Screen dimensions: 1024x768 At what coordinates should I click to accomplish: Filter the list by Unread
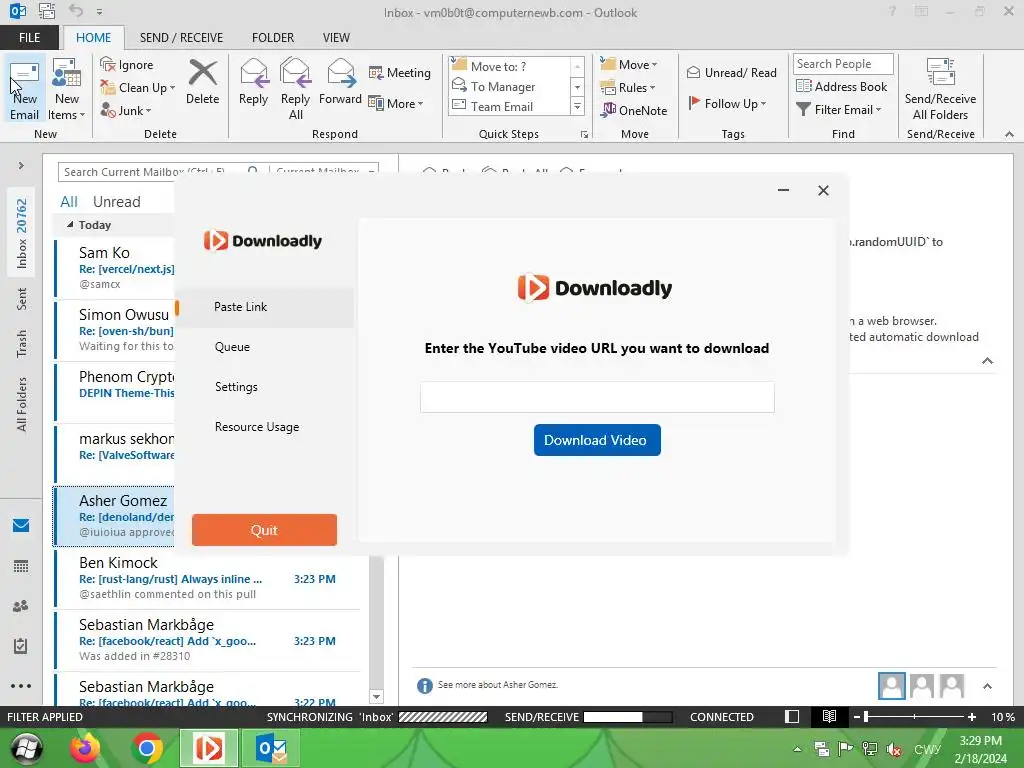[x=116, y=201]
